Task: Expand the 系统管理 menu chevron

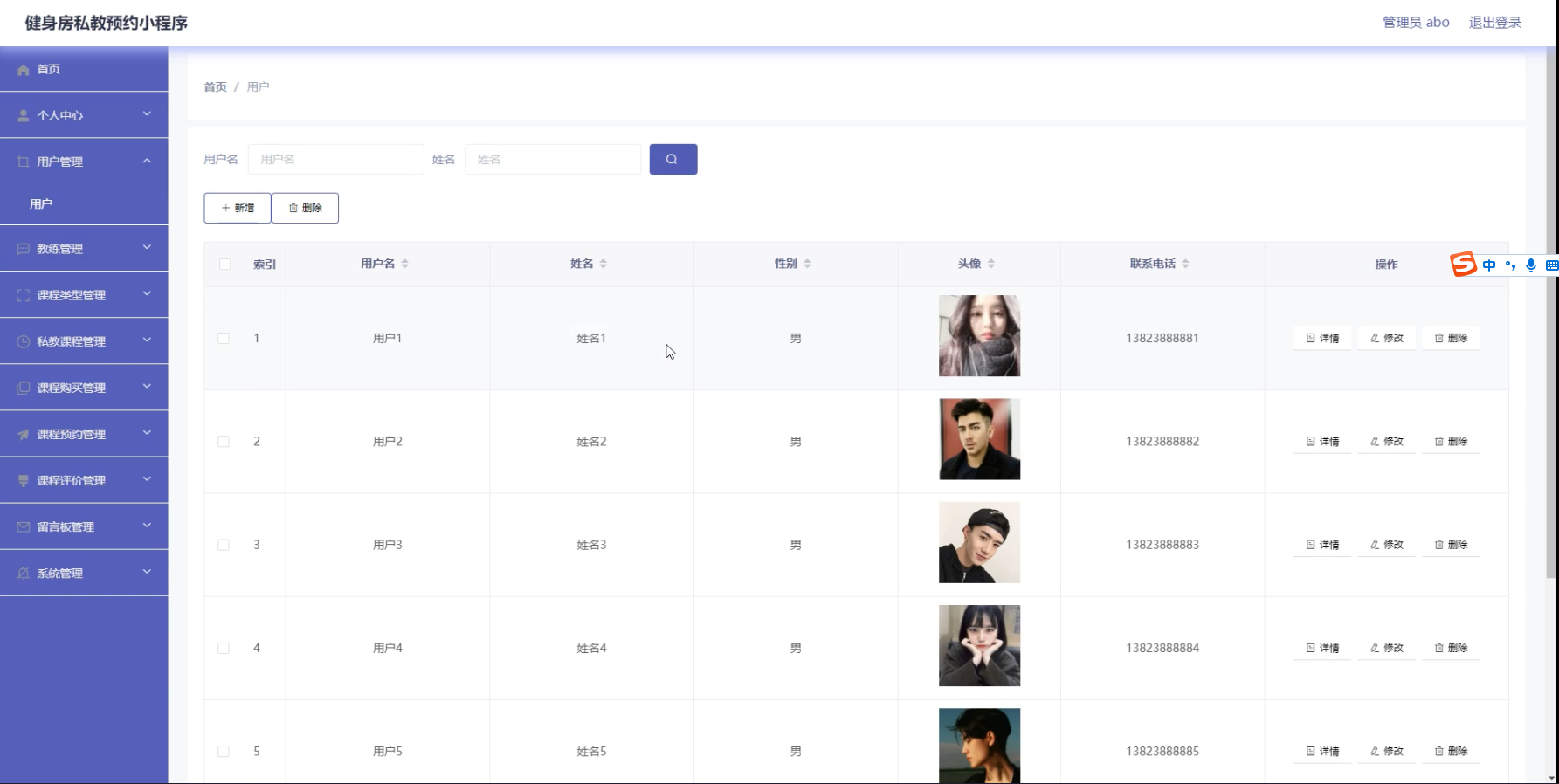Action: pos(147,572)
